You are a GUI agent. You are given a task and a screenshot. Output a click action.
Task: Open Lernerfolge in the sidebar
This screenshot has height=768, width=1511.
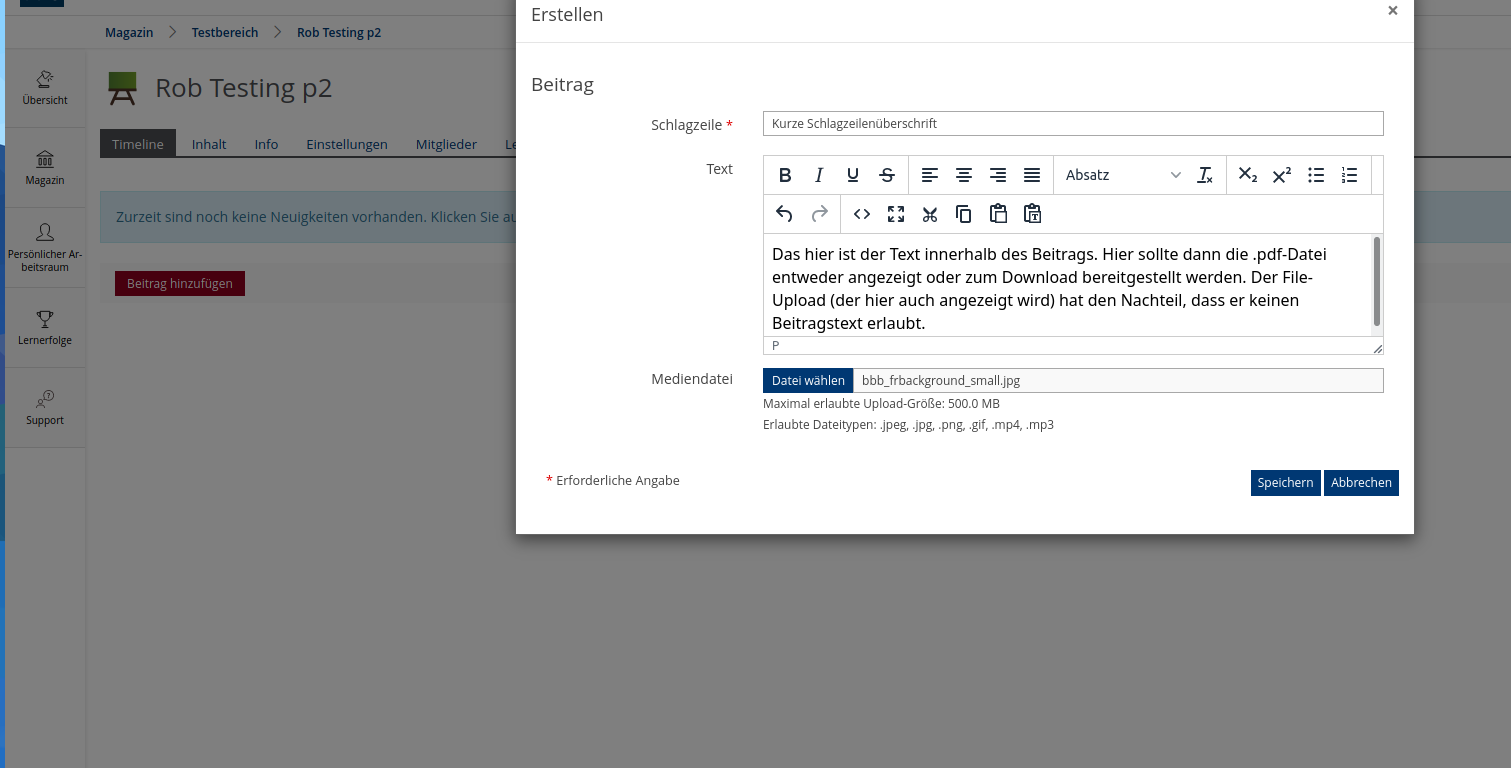[x=45, y=328]
